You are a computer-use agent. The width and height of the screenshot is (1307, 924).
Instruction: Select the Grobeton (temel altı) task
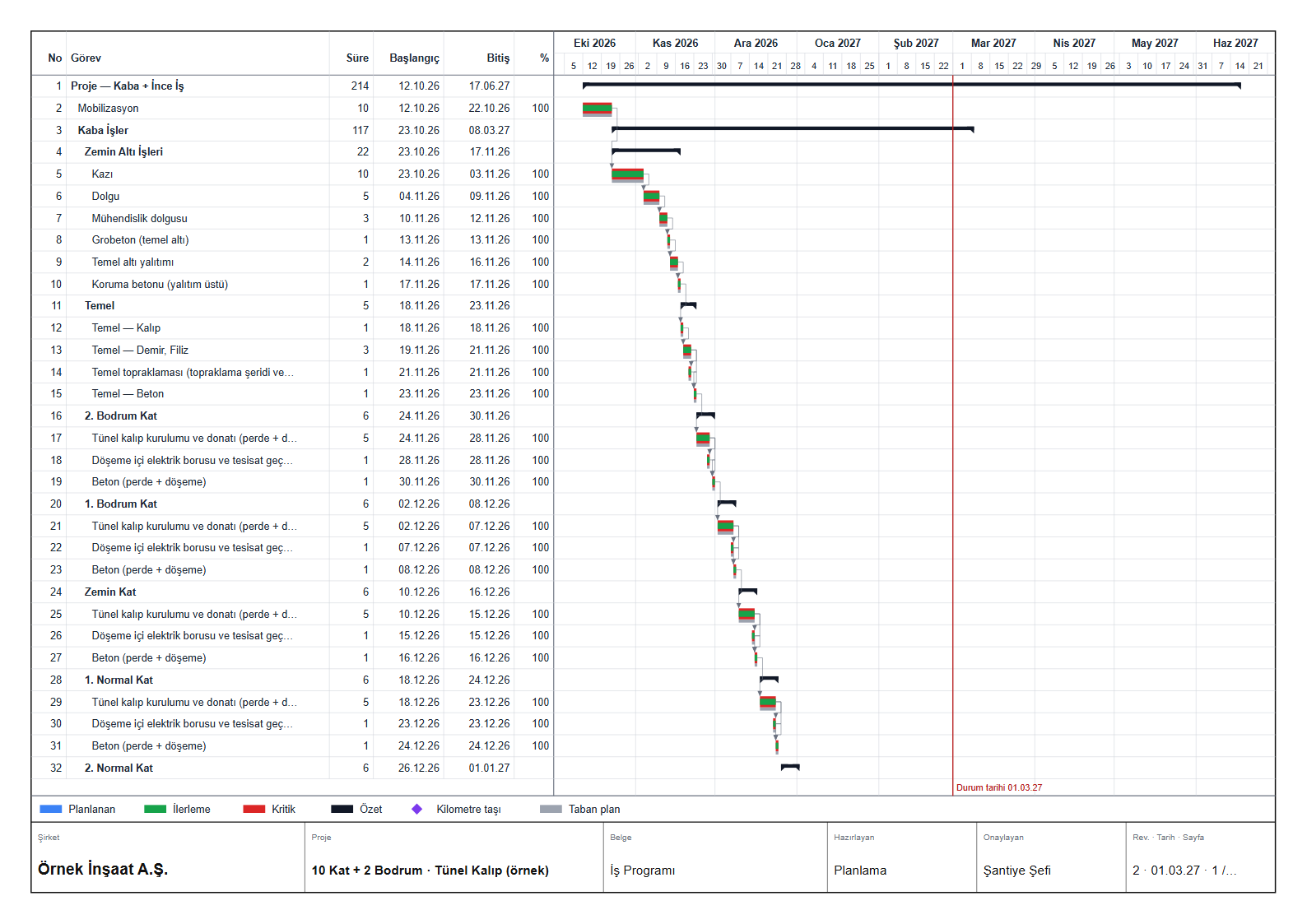tap(292, 239)
